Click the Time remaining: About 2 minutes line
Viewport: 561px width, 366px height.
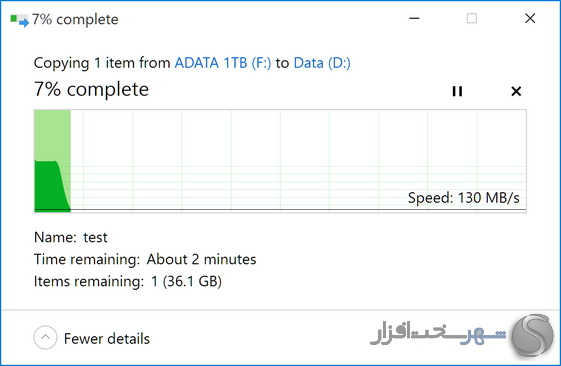(145, 259)
